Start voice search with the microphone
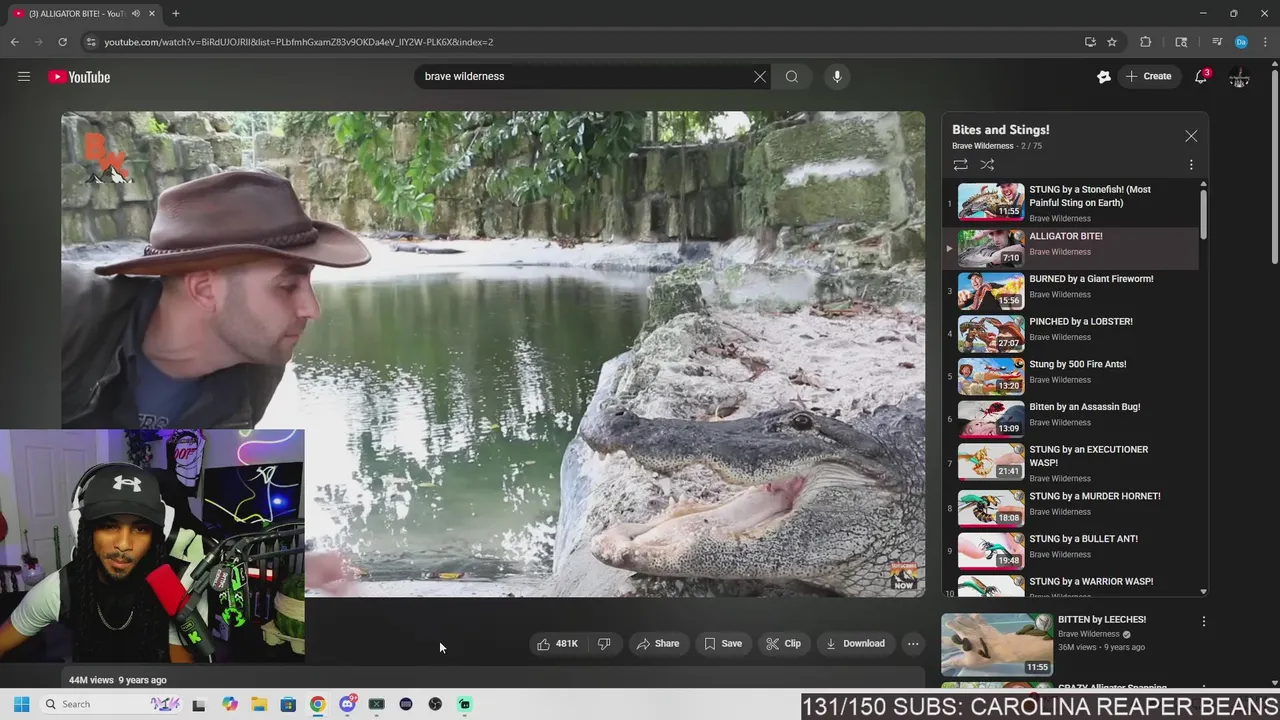The height and width of the screenshot is (720, 1280). click(x=837, y=76)
